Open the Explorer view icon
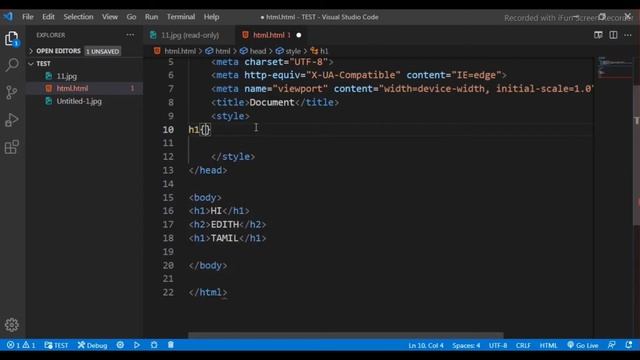Image resolution: width=640 pixels, height=360 pixels. (12, 39)
